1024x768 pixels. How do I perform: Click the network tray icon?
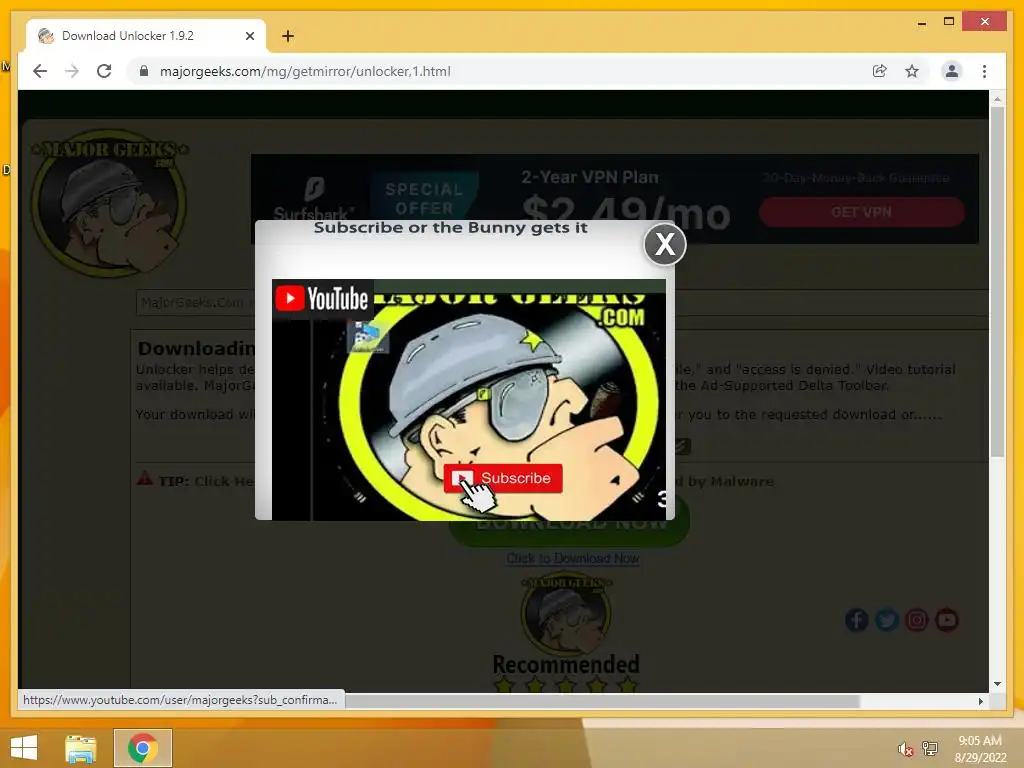(929, 748)
